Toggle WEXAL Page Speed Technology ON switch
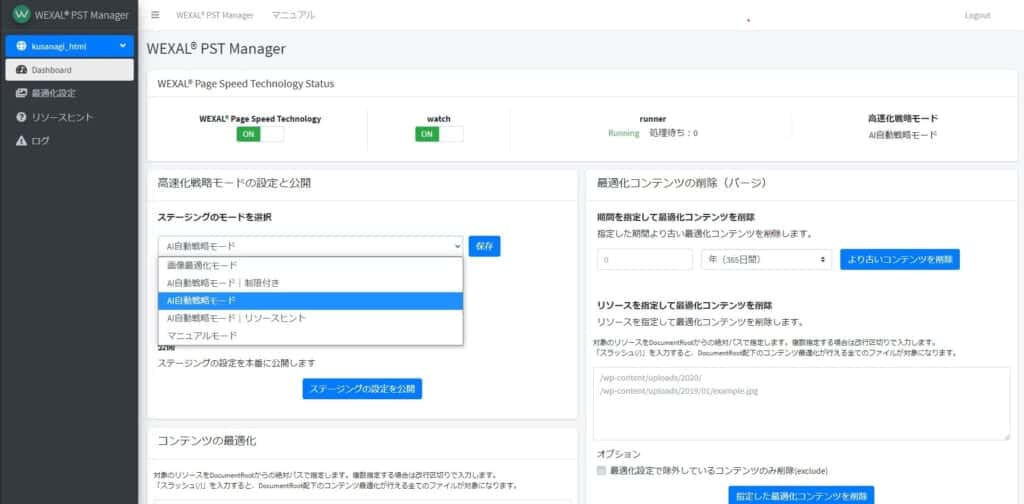The width and height of the screenshot is (1024, 504). pos(260,134)
